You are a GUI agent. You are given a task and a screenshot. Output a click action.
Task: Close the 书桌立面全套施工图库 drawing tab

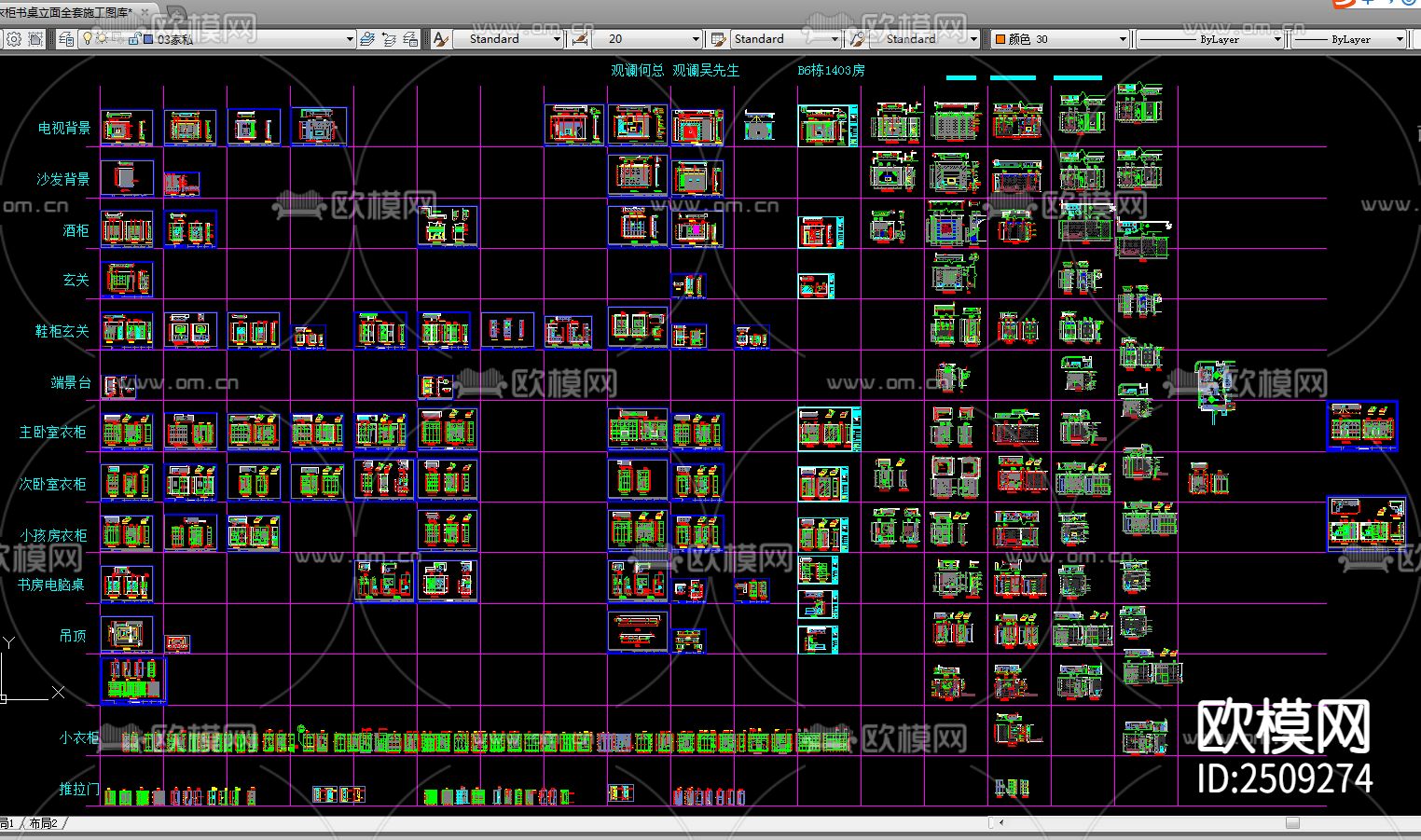tap(145, 11)
